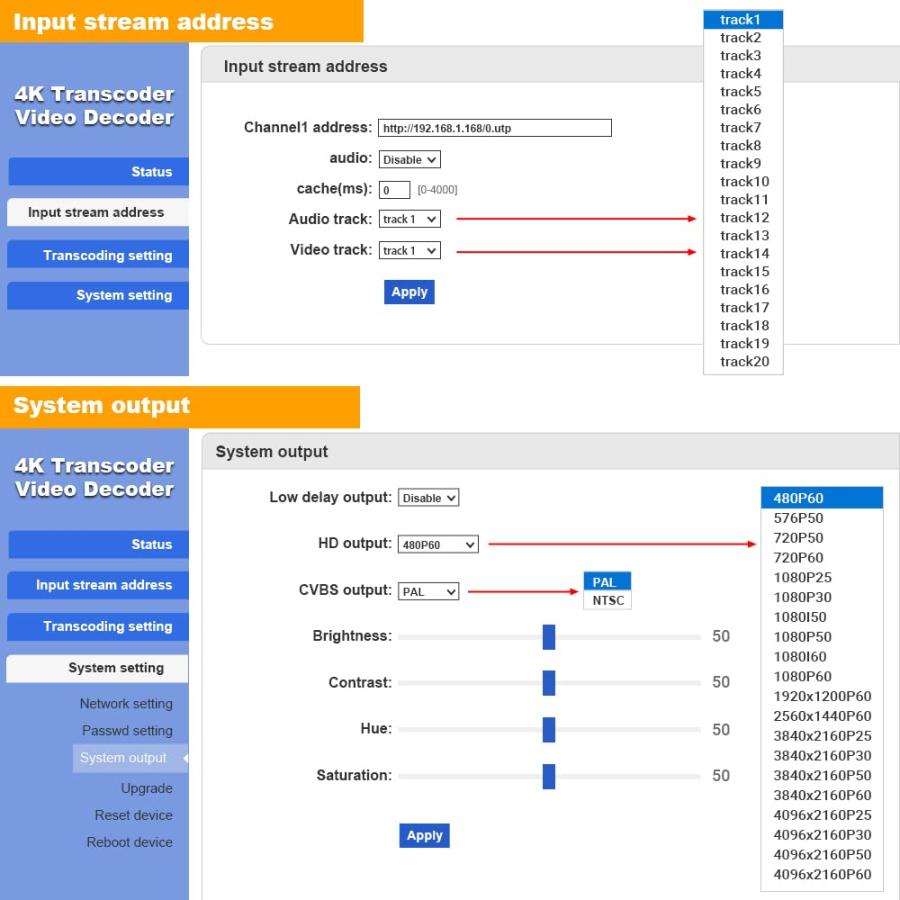Click the cache(ms) input field
This screenshot has height=900, width=900.
point(394,190)
